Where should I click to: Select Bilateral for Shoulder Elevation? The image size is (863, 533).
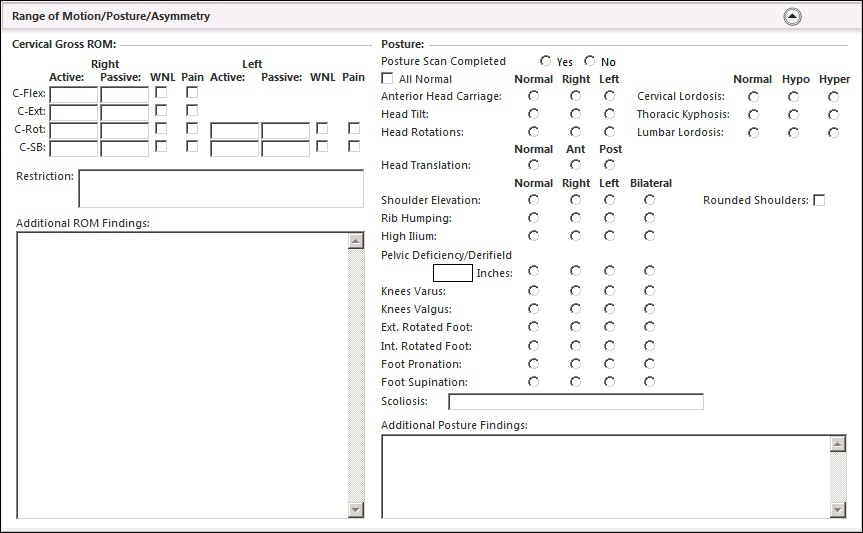pyautogui.click(x=649, y=200)
